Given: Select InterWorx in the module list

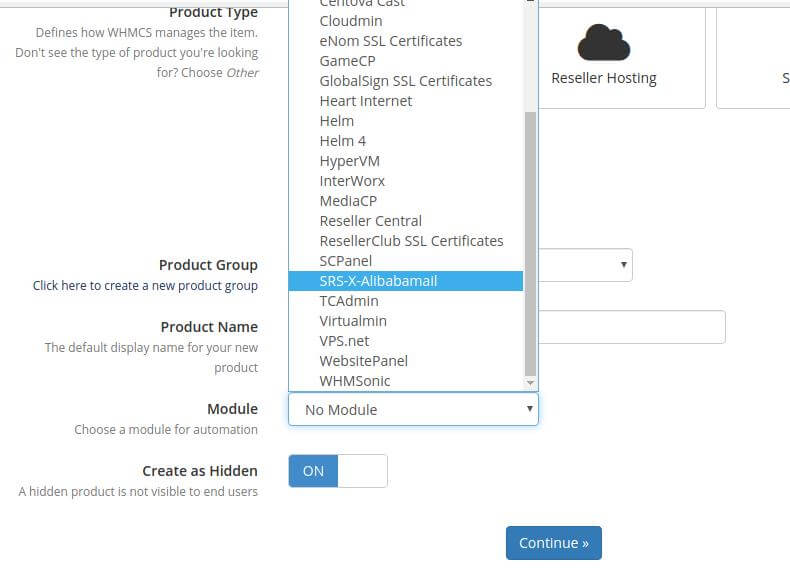Looking at the screenshot, I should [406, 181].
